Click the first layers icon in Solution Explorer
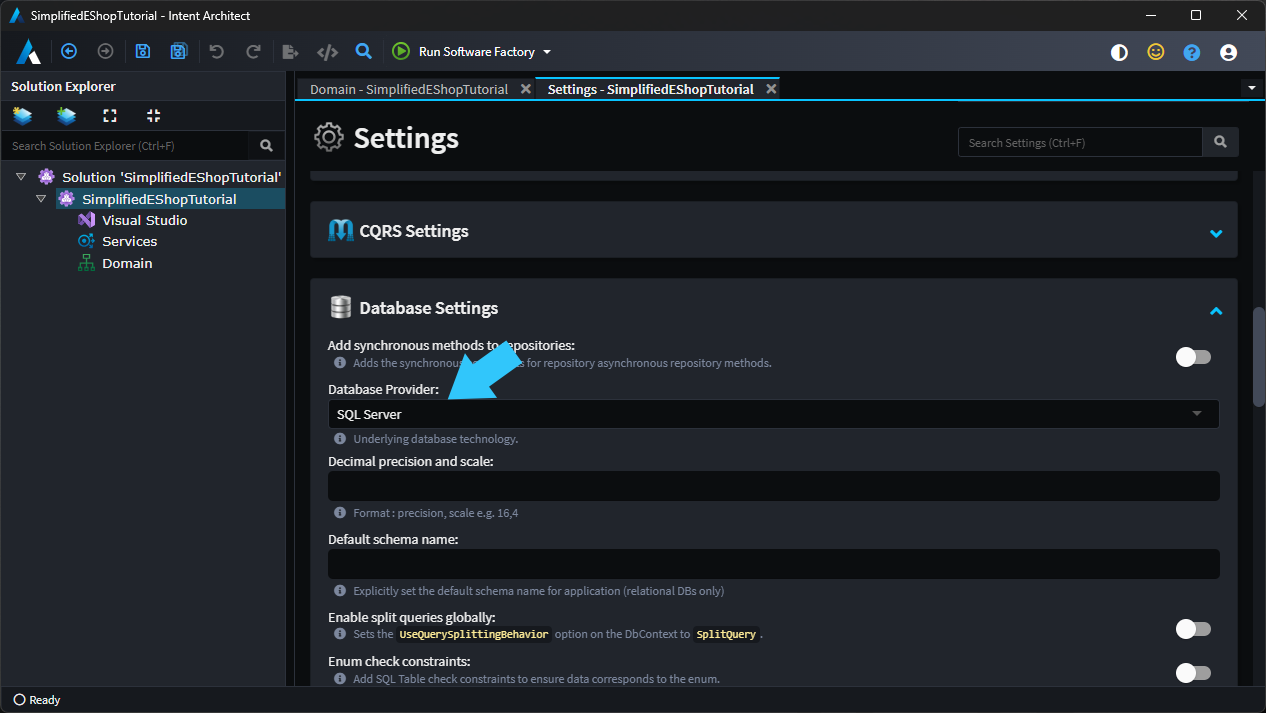Viewport: 1266px width, 713px height. click(22, 116)
